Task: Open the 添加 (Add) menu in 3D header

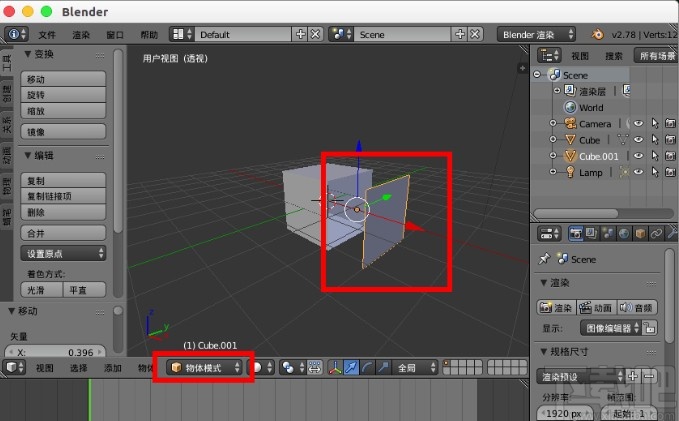Action: pos(113,368)
